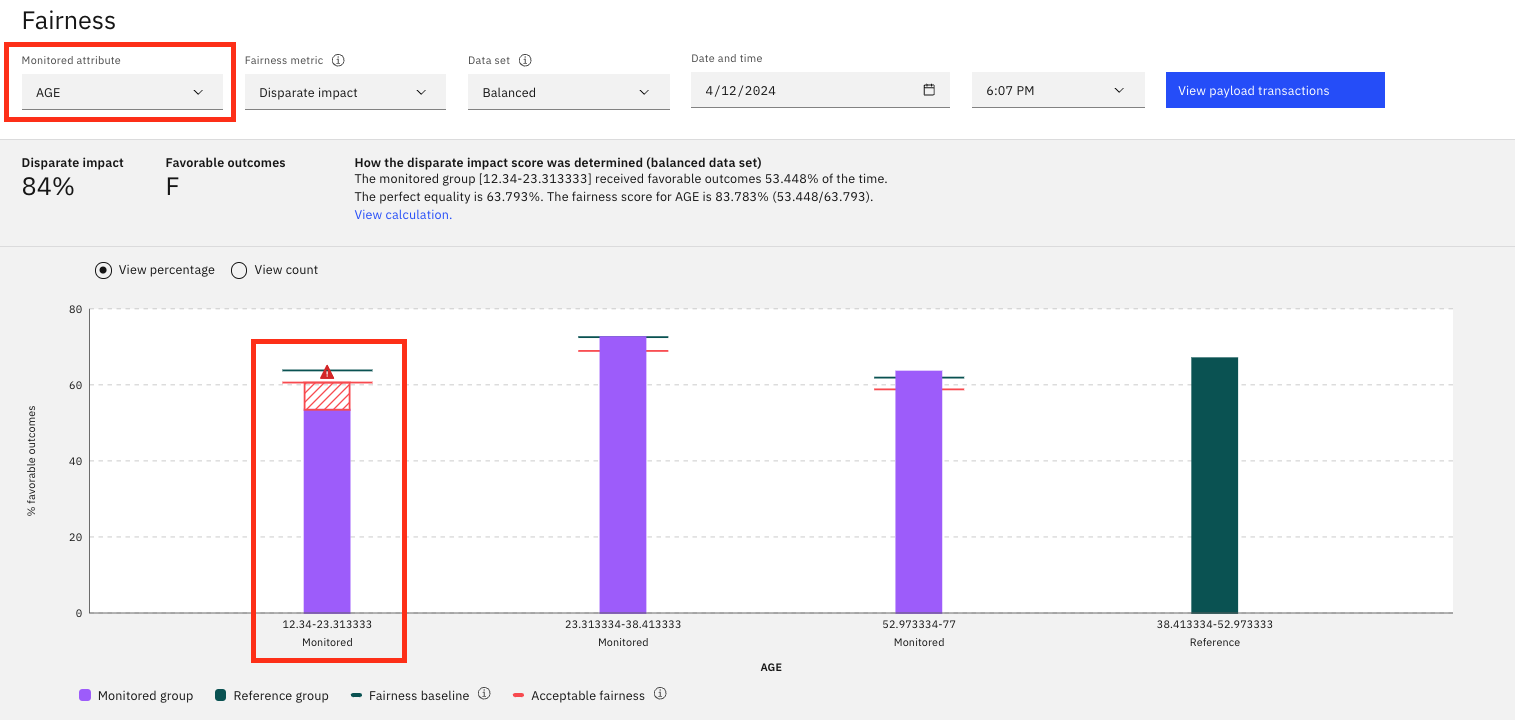Click the Fairness metric info icon
This screenshot has width=1515, height=720.
pos(338,60)
